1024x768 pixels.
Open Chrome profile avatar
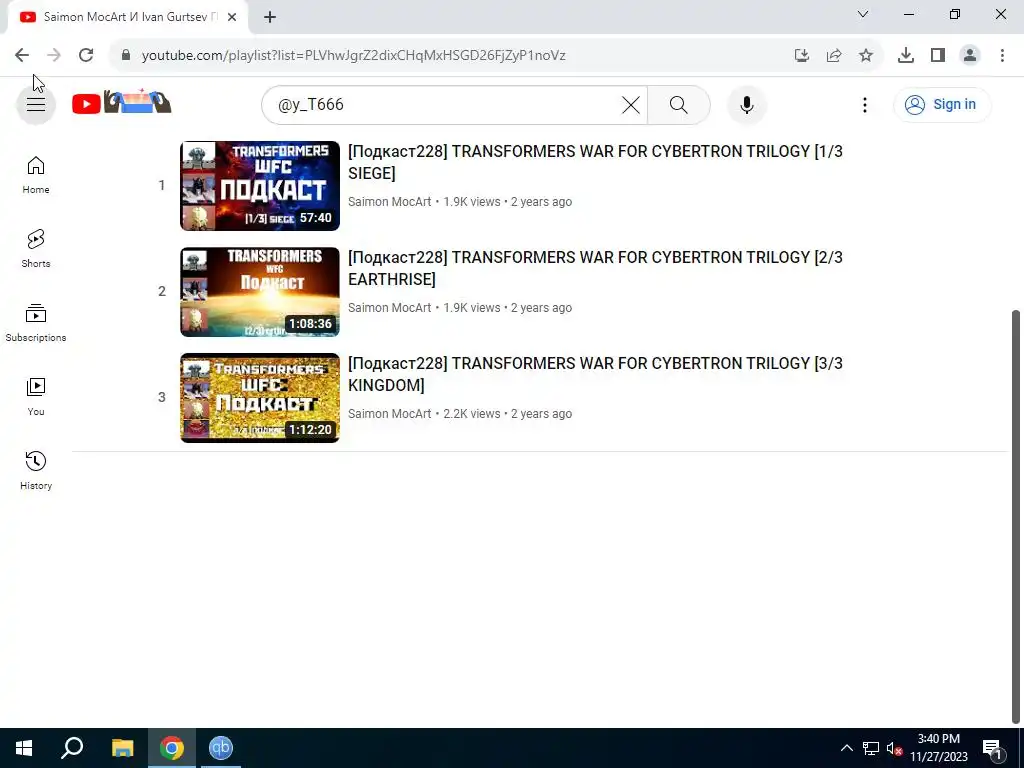(970, 56)
